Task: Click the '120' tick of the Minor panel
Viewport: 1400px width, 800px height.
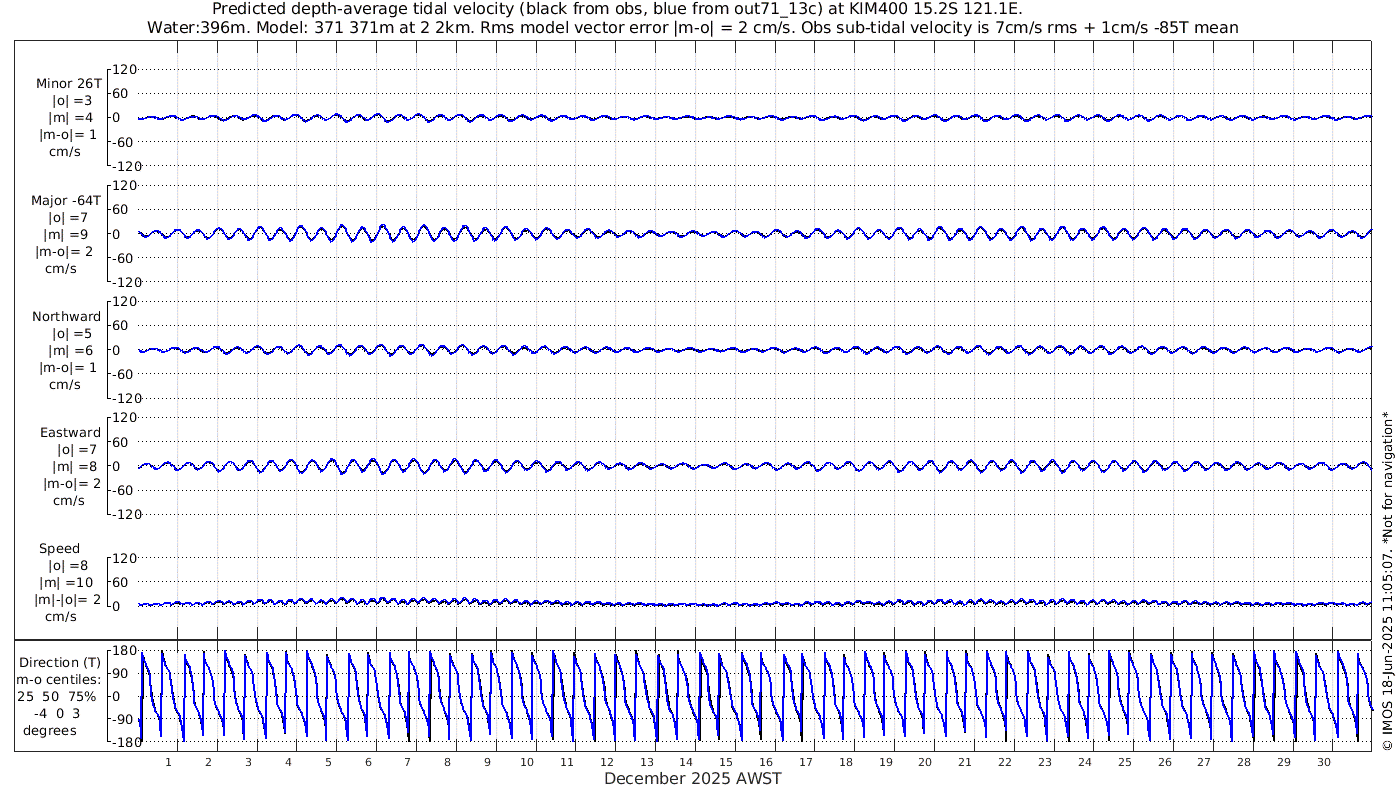Action: pos(123,69)
